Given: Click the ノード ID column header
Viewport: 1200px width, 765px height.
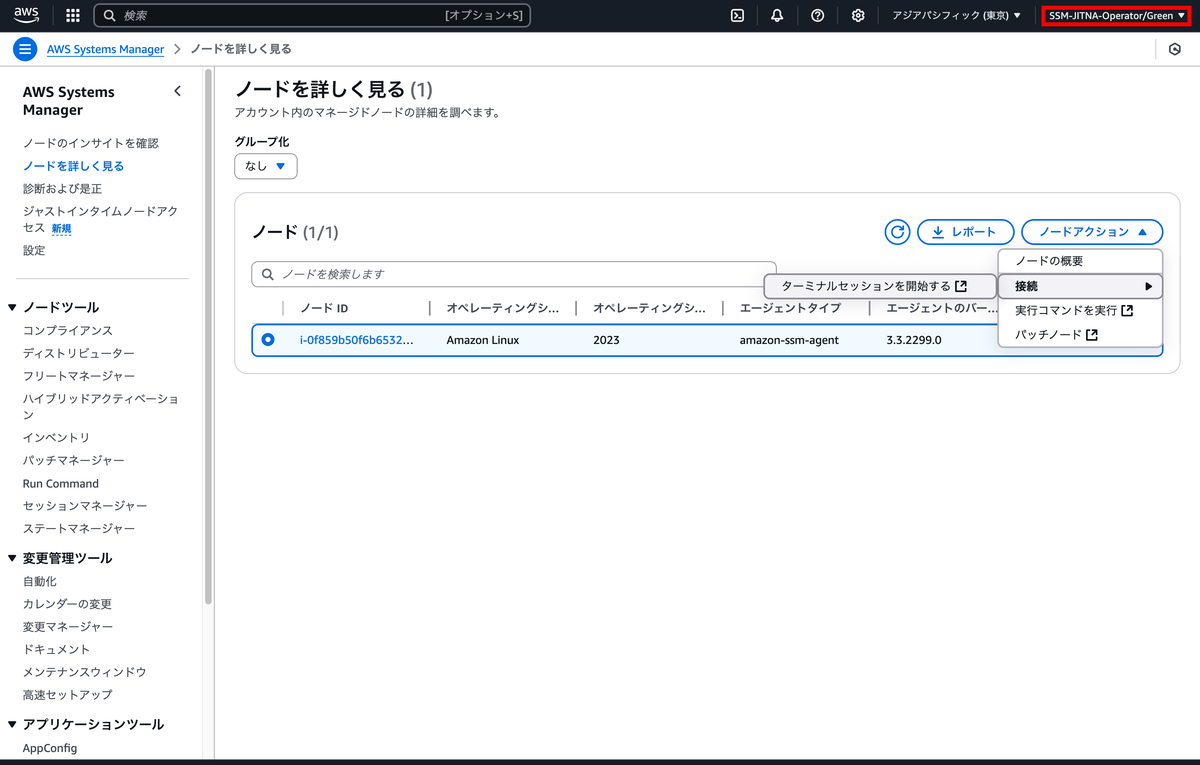Looking at the screenshot, I should (x=324, y=308).
